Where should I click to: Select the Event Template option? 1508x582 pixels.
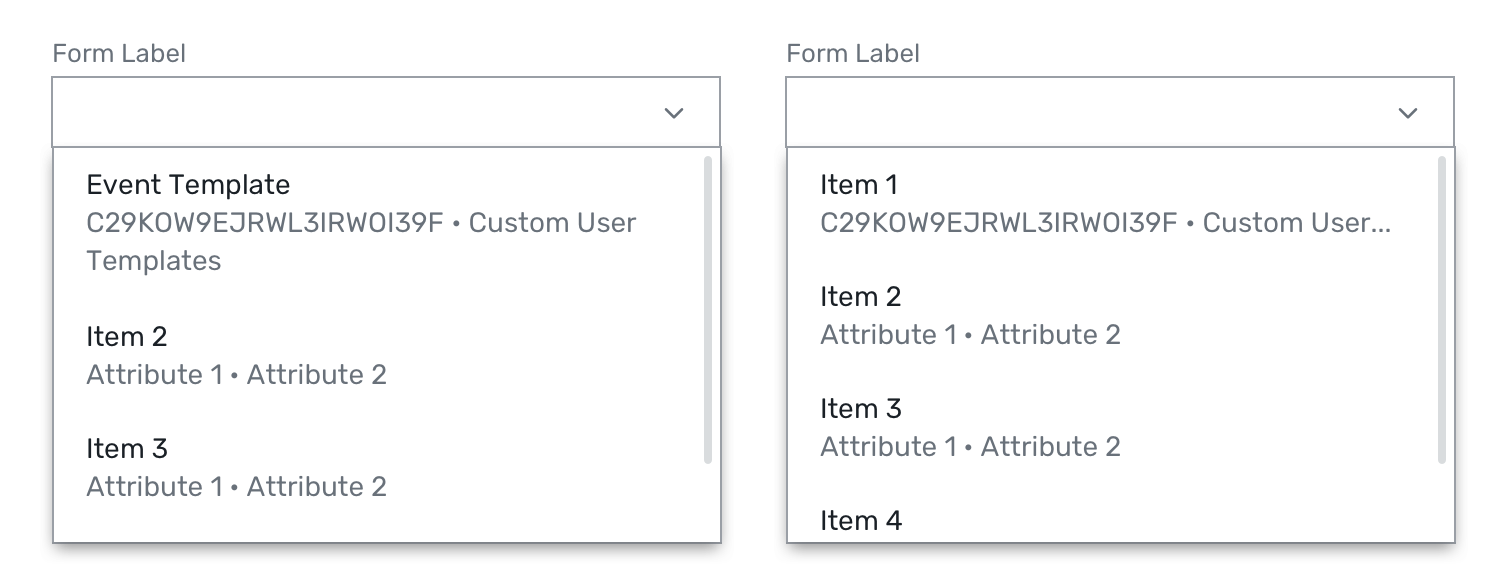378,222
